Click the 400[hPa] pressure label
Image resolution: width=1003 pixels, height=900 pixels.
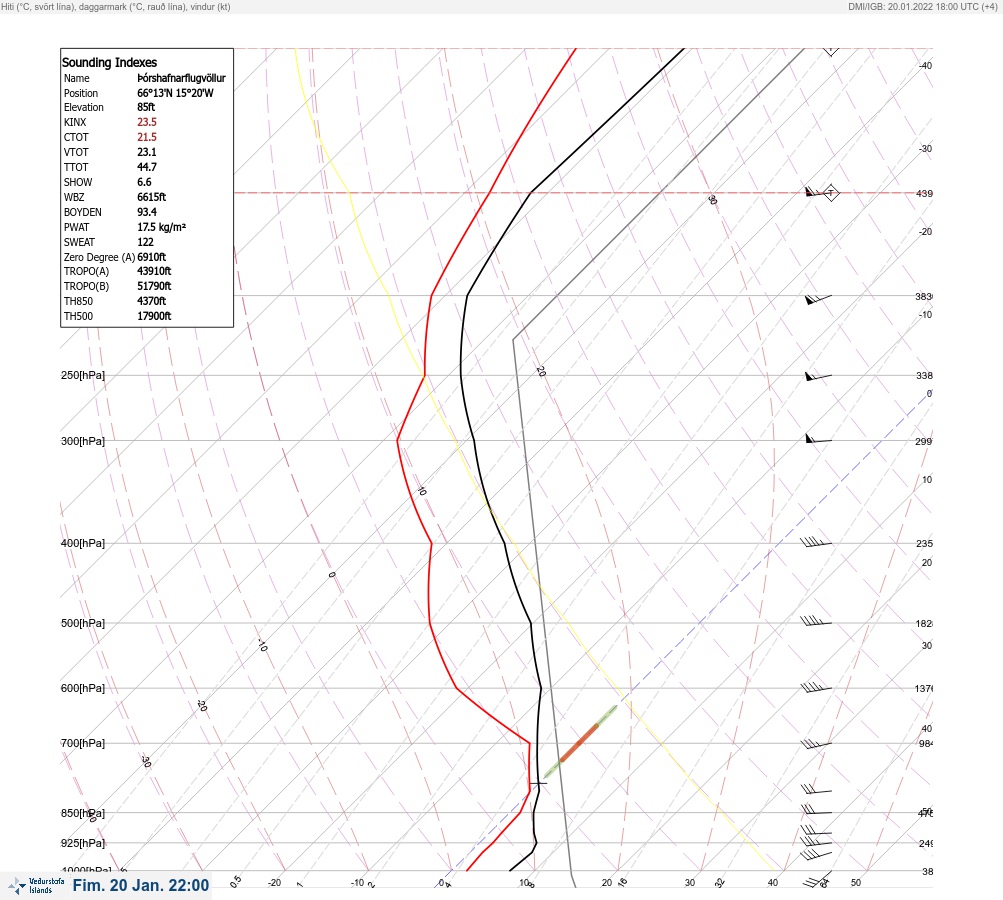[x=83, y=543]
